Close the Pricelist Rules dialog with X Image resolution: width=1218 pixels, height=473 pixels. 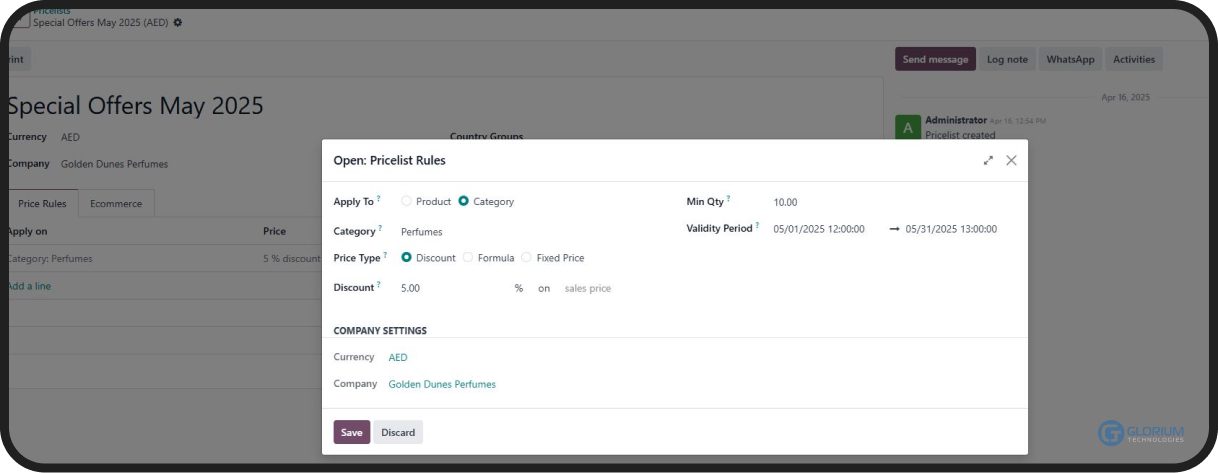(1011, 160)
